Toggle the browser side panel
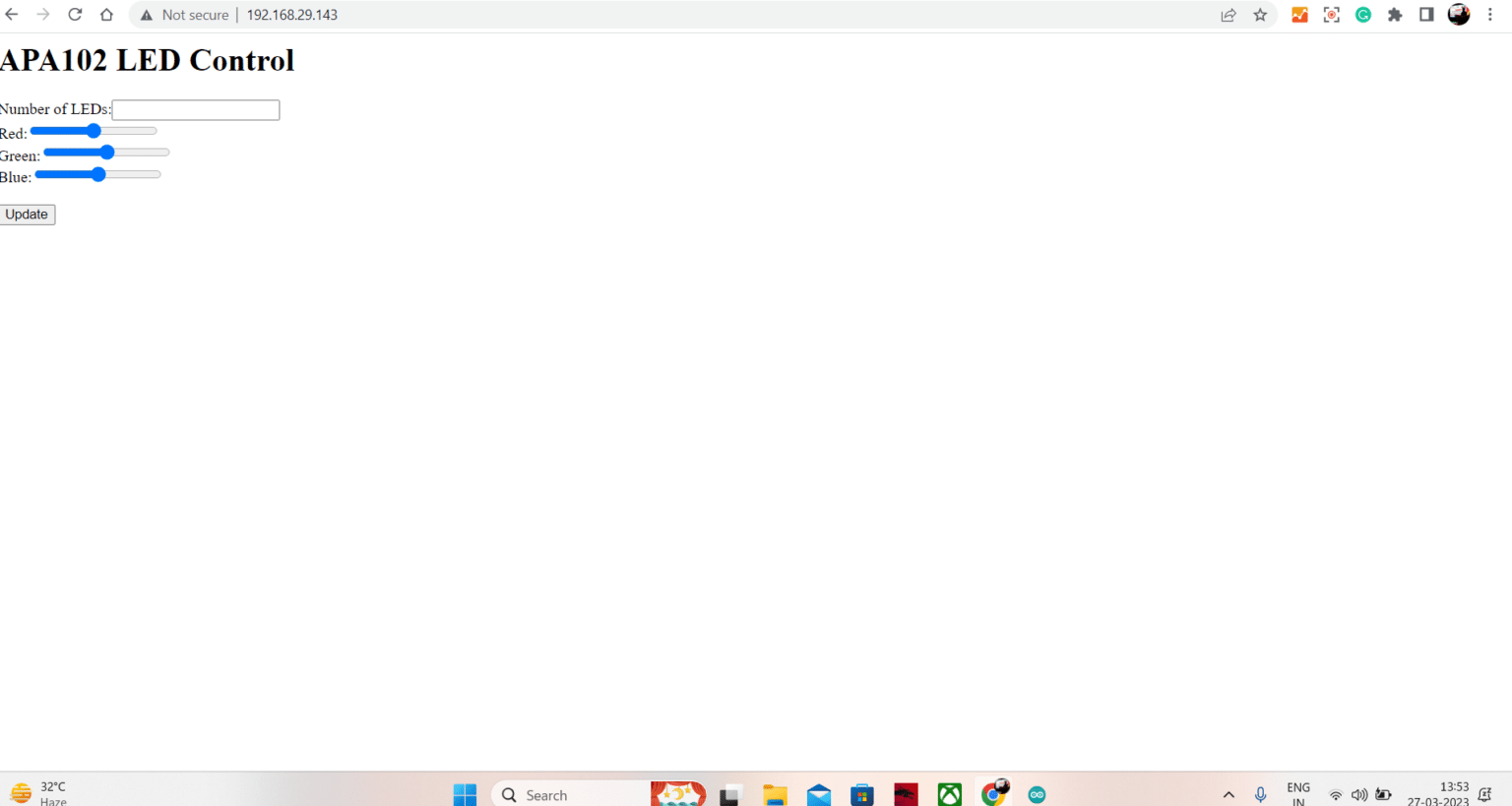Viewport: 1512px width, 806px height. [1426, 15]
